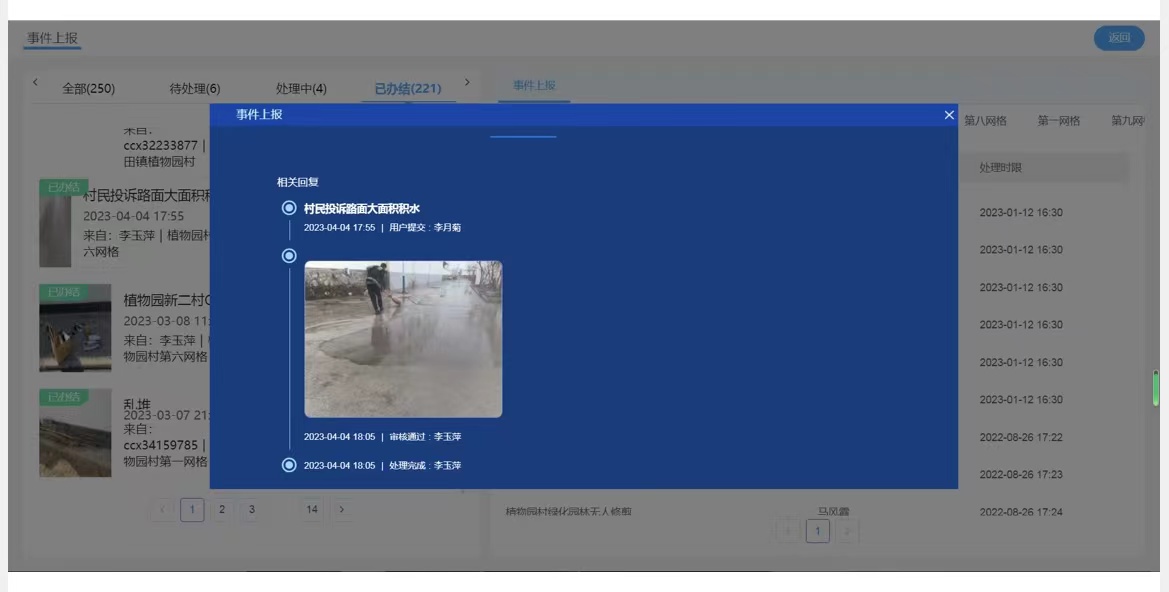Click previous page arrow in left pagination
This screenshot has height=592, width=1169.
(x=164, y=510)
